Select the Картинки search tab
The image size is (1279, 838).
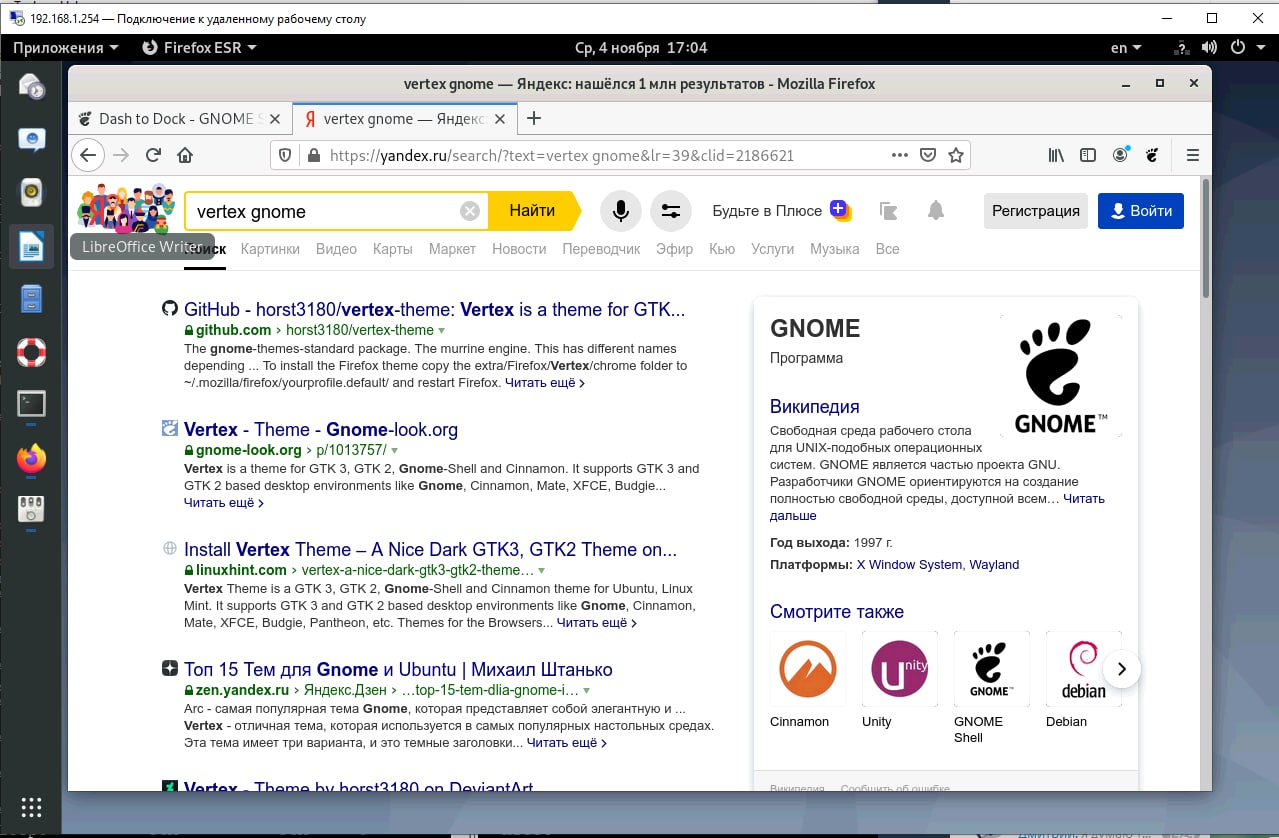pyautogui.click(x=270, y=249)
